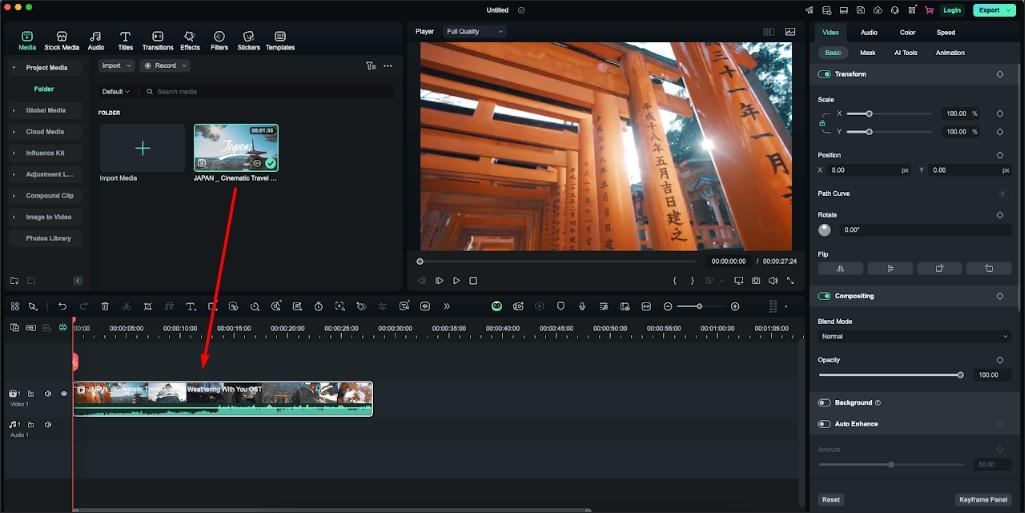The height and width of the screenshot is (513, 1025).
Task: Click the new folder icon in media panel
Action: click(14, 280)
